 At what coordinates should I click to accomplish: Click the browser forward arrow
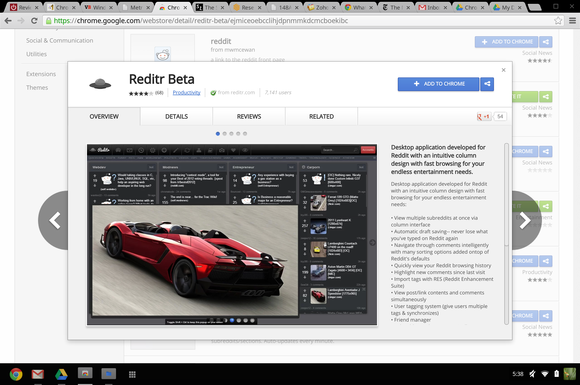(21, 21)
